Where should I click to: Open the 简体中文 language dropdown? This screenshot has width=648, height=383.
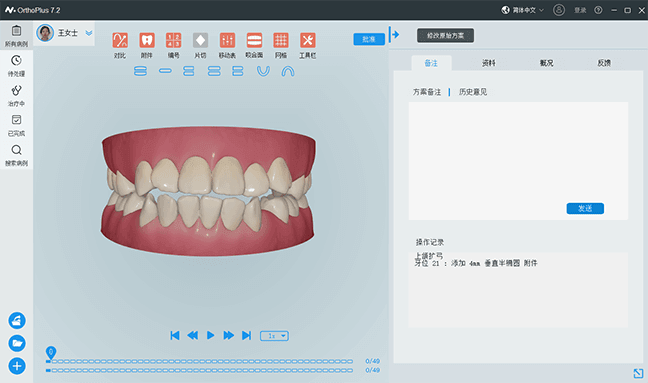523,10
